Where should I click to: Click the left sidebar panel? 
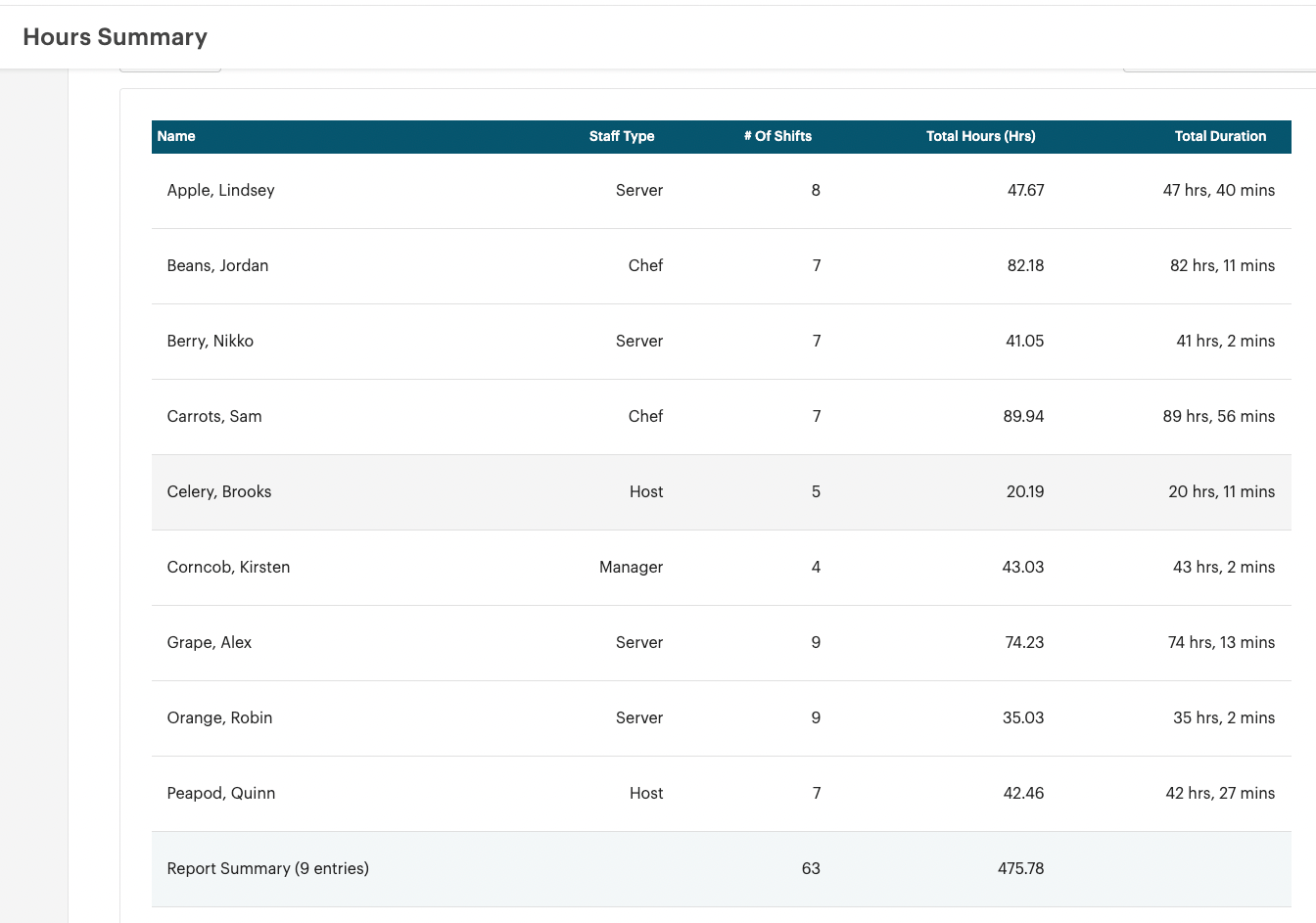tap(33, 489)
